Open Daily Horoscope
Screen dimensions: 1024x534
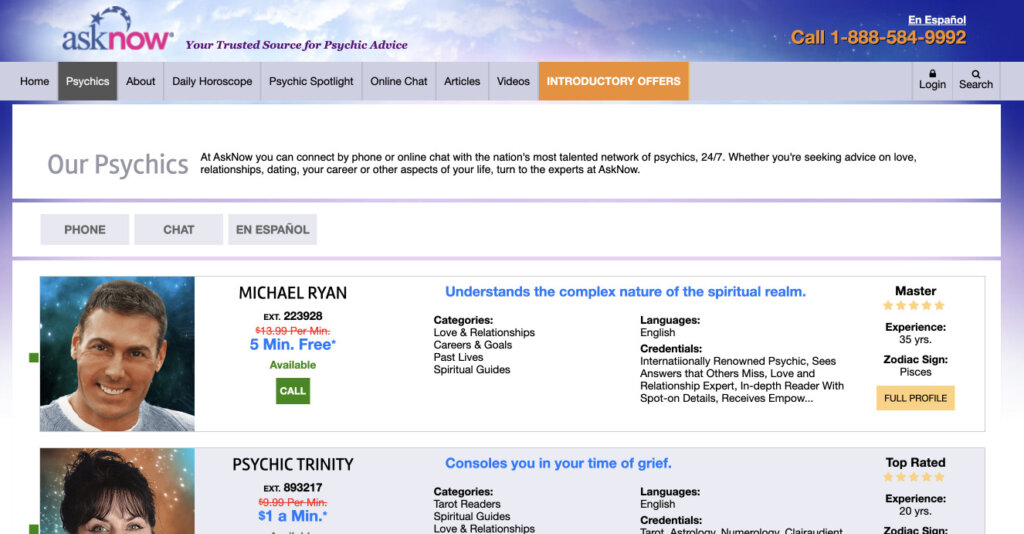(212, 81)
